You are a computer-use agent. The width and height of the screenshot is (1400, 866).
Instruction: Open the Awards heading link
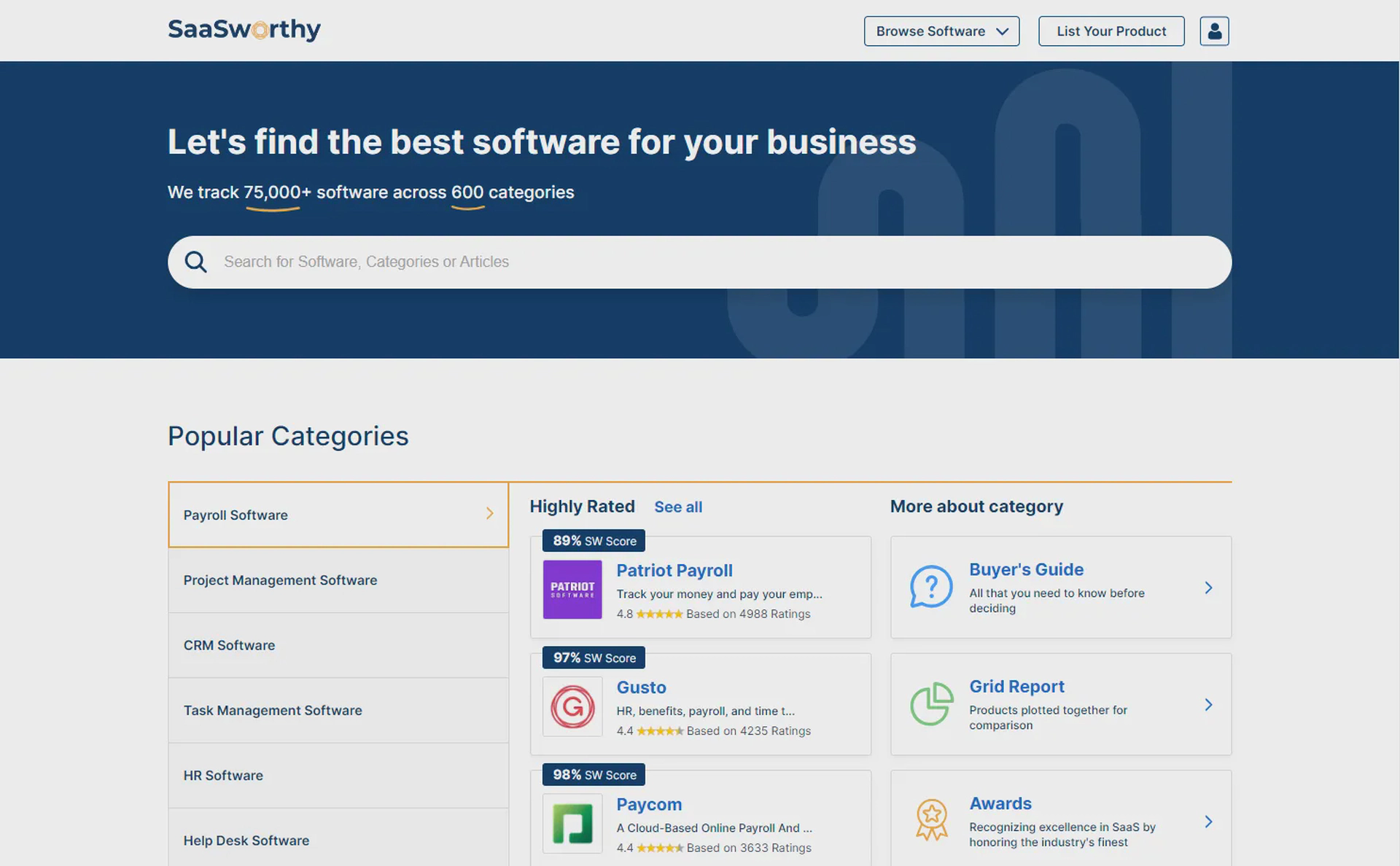point(1000,803)
